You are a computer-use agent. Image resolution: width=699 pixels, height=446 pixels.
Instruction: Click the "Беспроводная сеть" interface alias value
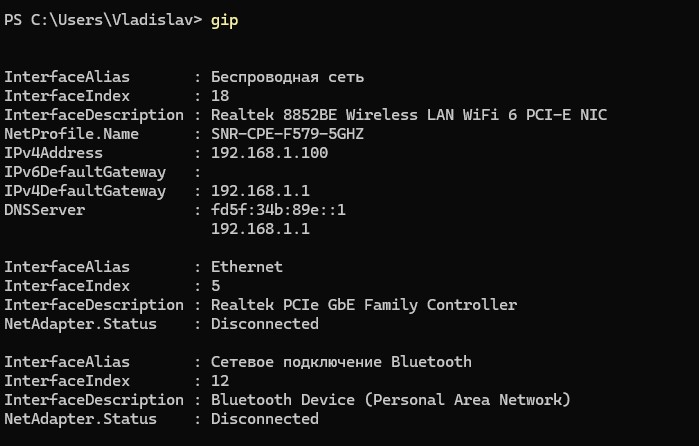288,77
